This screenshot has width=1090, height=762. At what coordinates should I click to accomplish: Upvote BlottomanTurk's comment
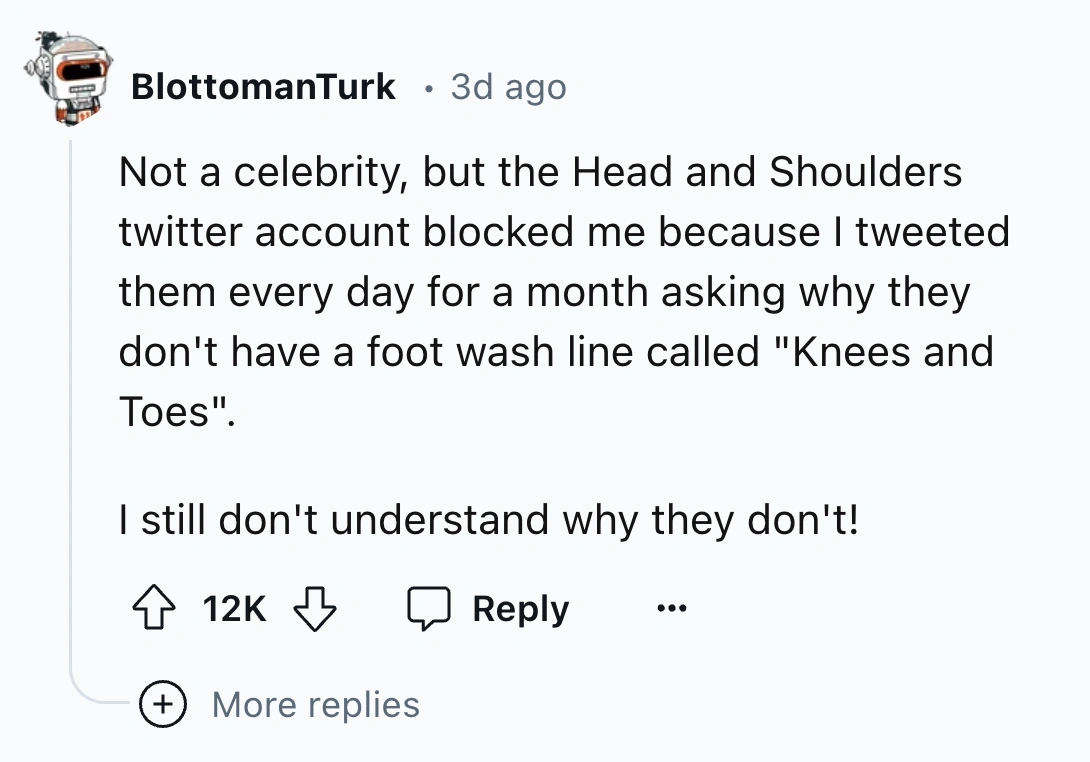pos(152,609)
